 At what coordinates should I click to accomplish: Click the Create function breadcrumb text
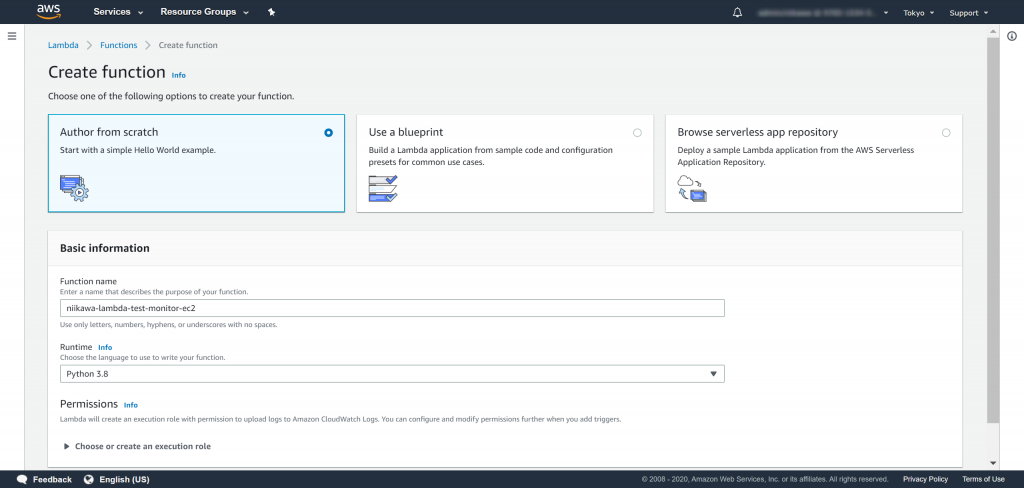coord(188,45)
